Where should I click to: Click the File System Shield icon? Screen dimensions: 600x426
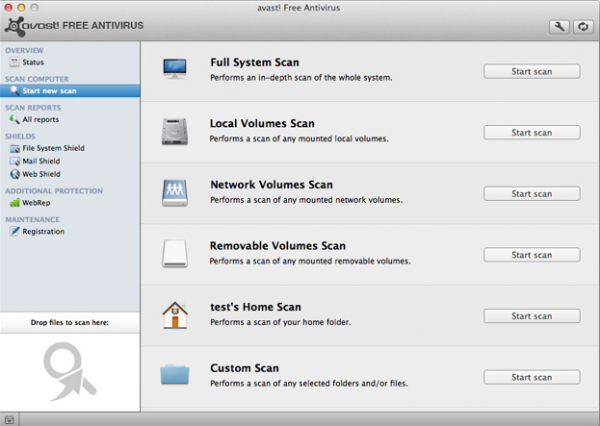point(15,148)
